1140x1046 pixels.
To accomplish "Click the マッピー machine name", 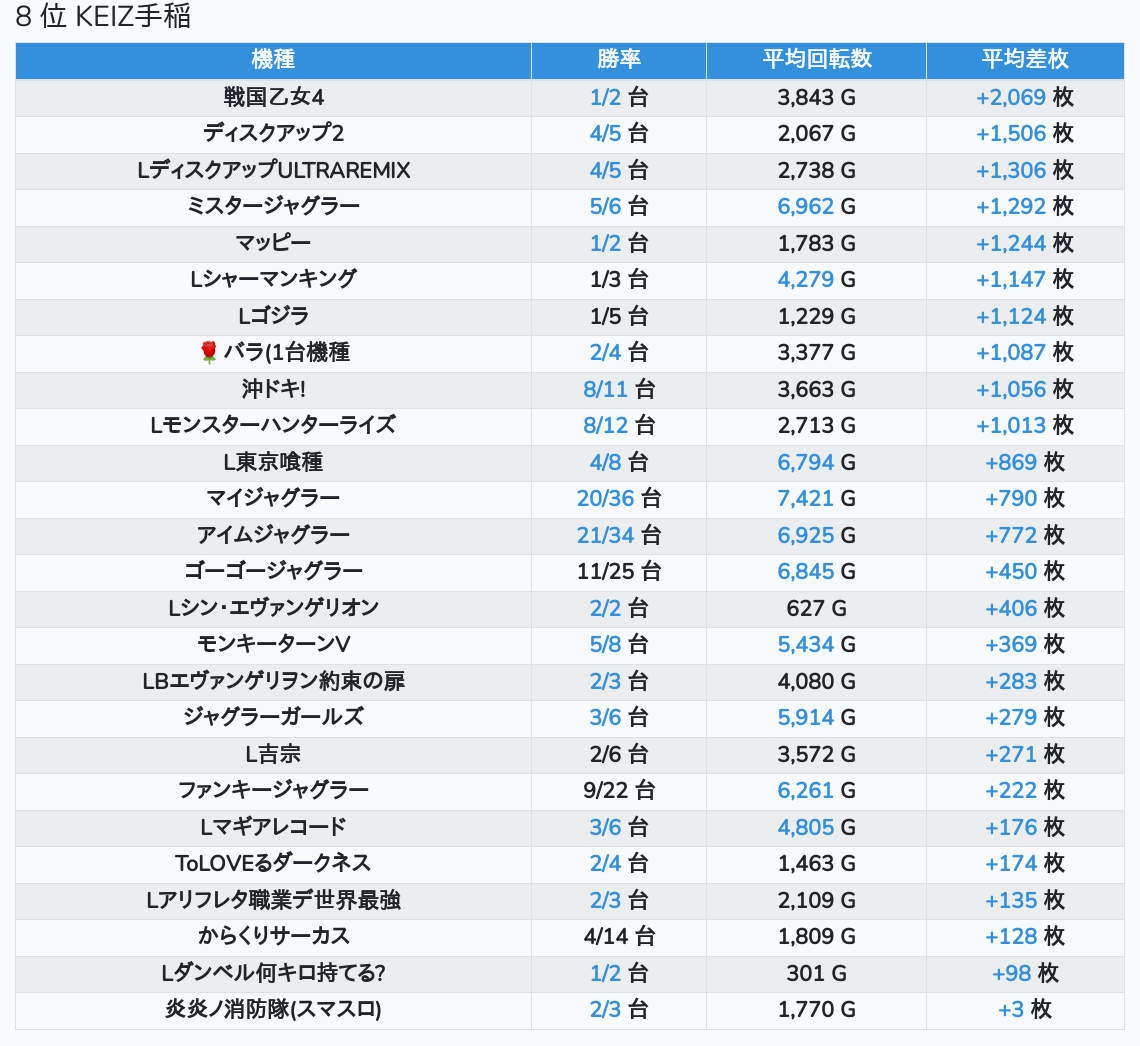I will tap(273, 243).
